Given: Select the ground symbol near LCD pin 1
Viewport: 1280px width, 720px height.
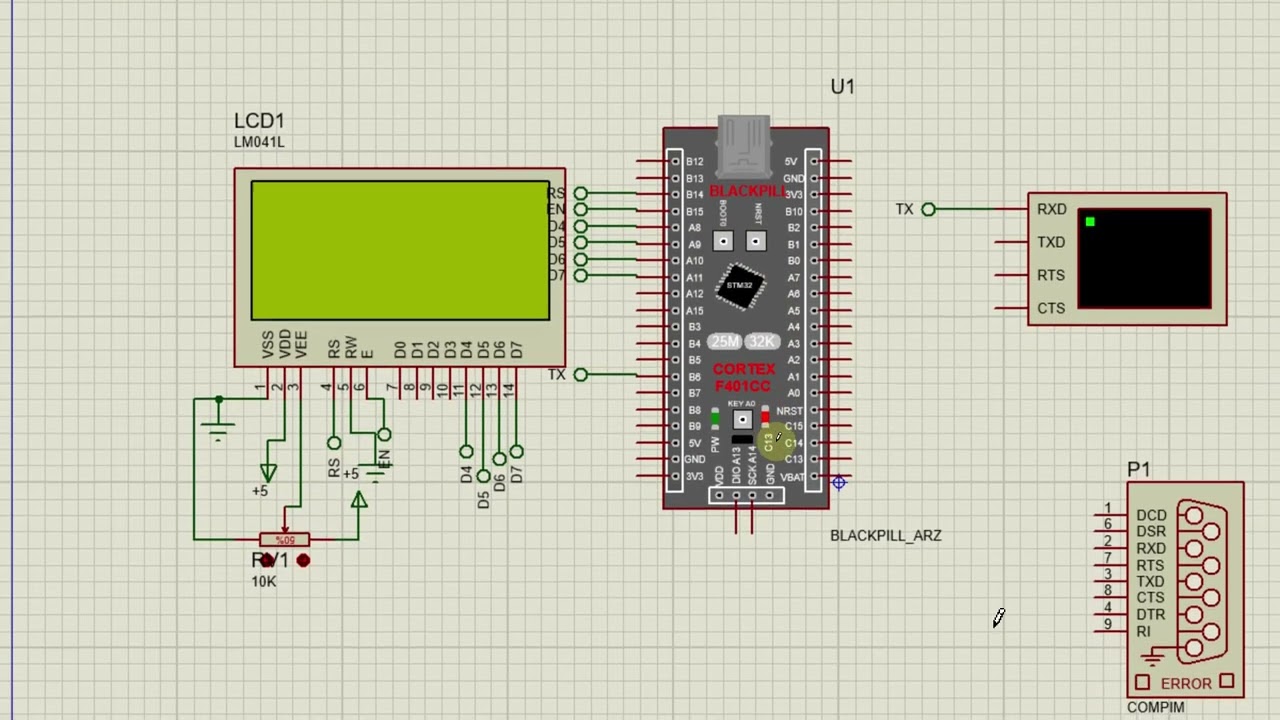Looking at the screenshot, I should [x=218, y=420].
